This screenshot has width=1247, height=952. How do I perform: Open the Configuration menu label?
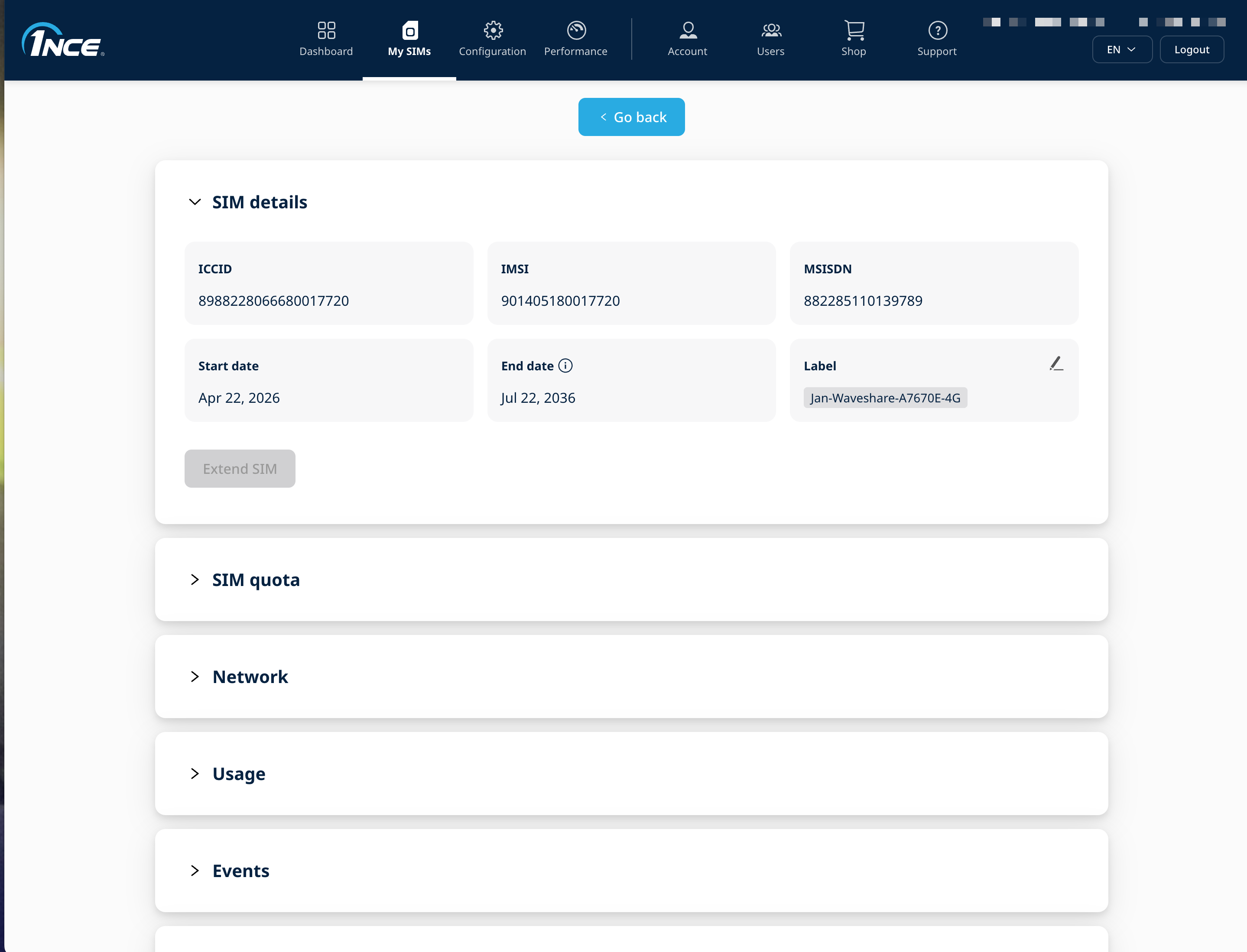pyautogui.click(x=493, y=51)
